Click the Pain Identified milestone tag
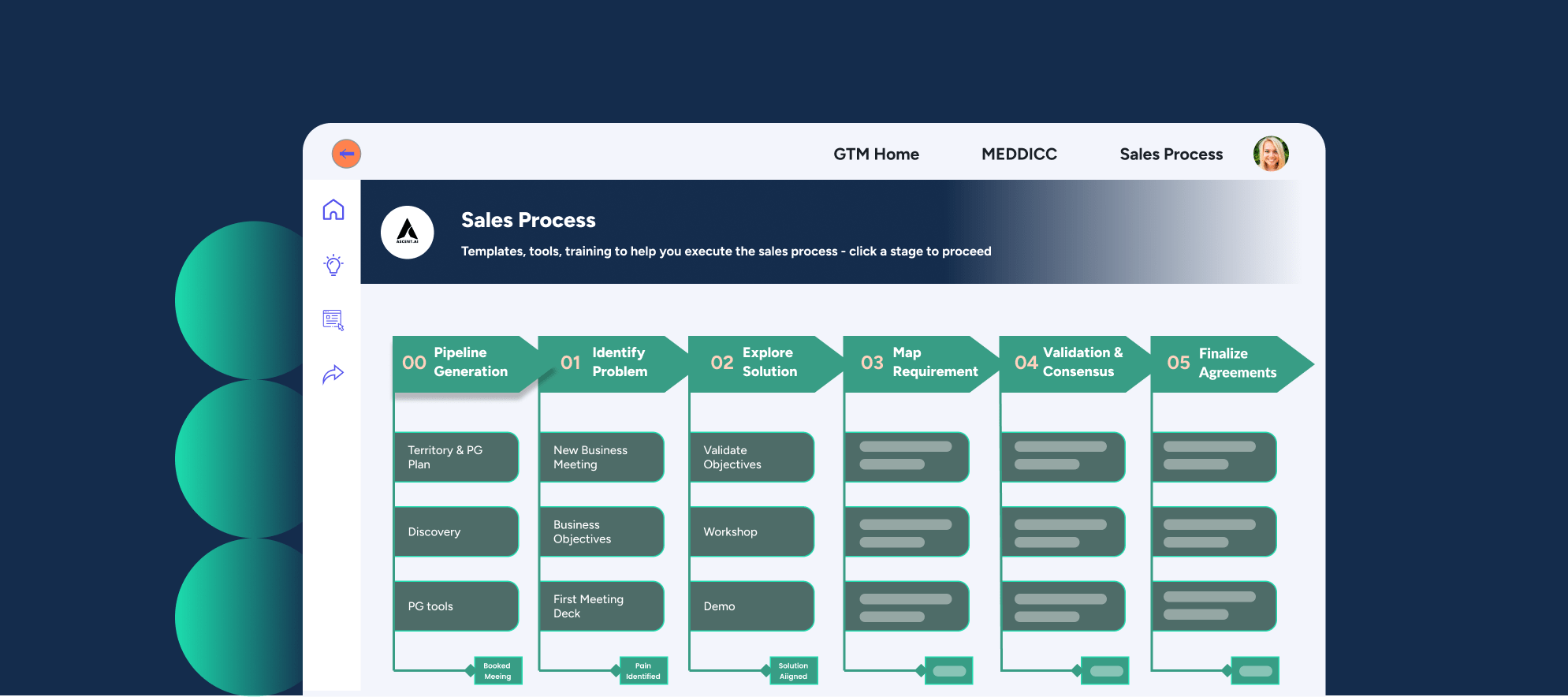Image resolution: width=1568 pixels, height=697 pixels. (x=643, y=671)
